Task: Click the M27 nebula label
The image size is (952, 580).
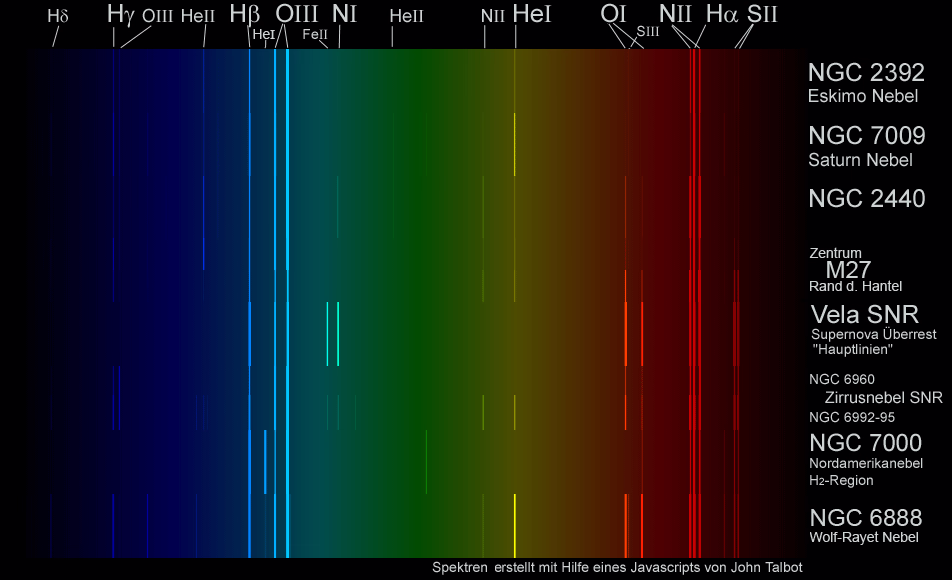Action: pos(848,270)
